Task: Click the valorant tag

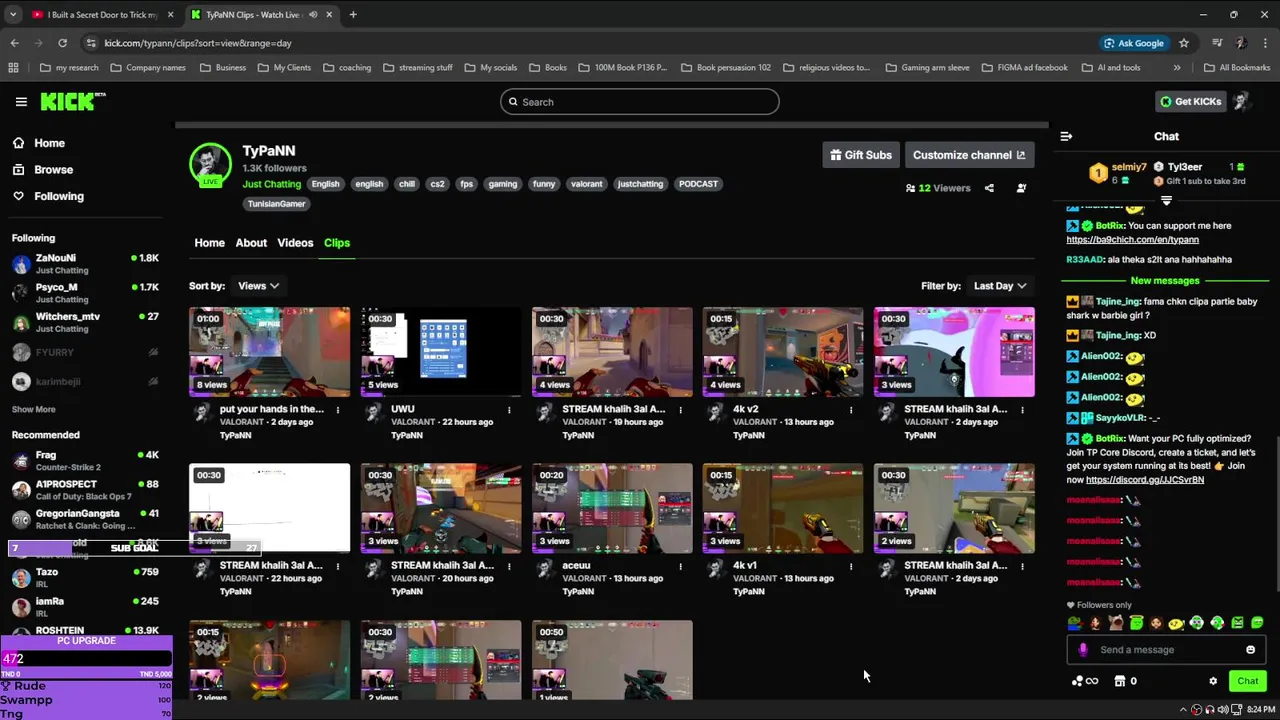Action: [x=586, y=184]
